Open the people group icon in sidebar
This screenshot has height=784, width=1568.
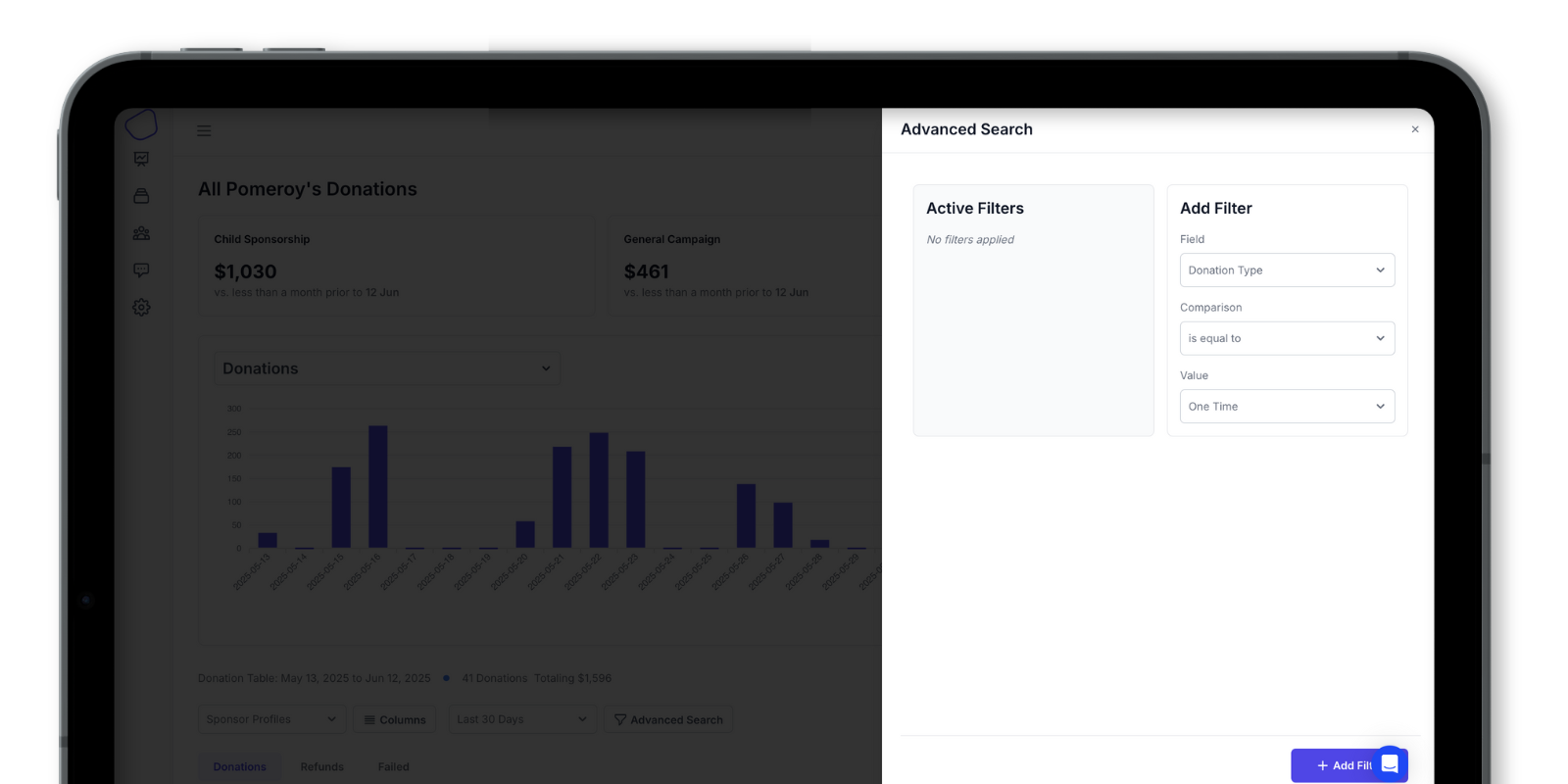click(141, 233)
